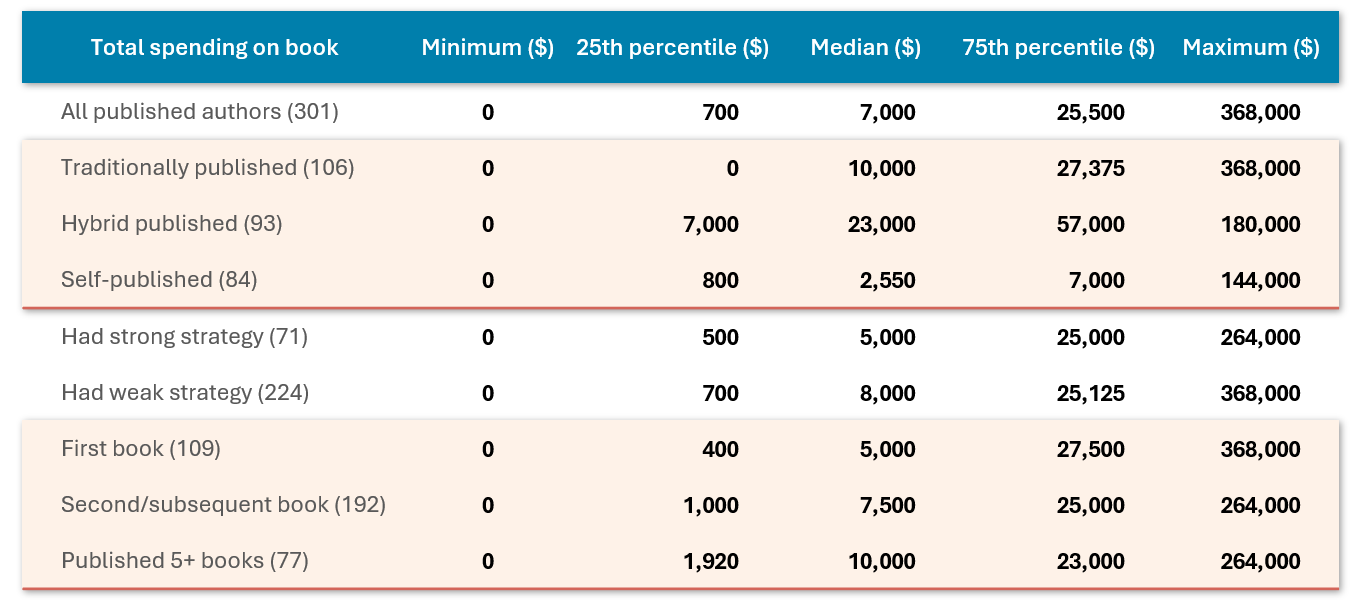Click the 'First book (109)' row label

141,449
